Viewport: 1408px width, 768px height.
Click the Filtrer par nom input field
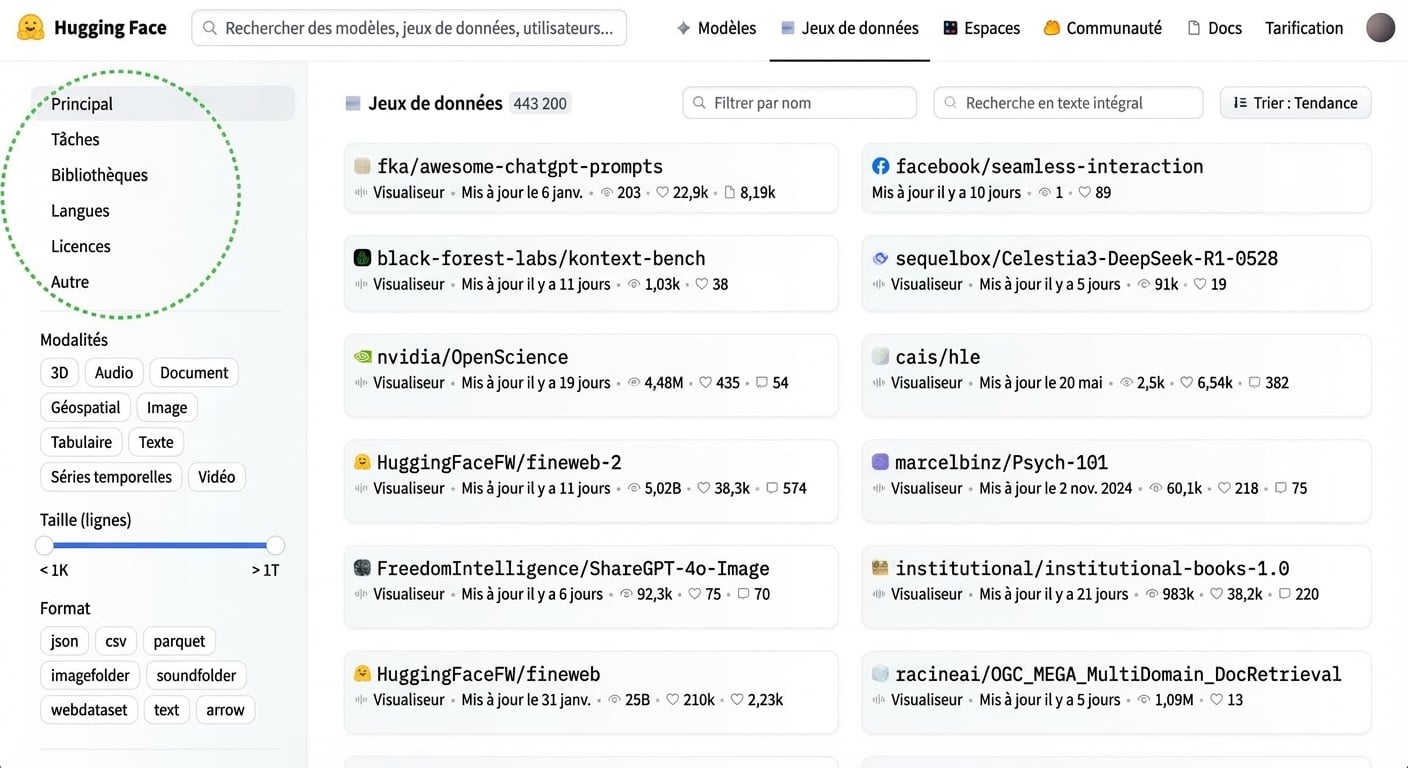point(800,103)
